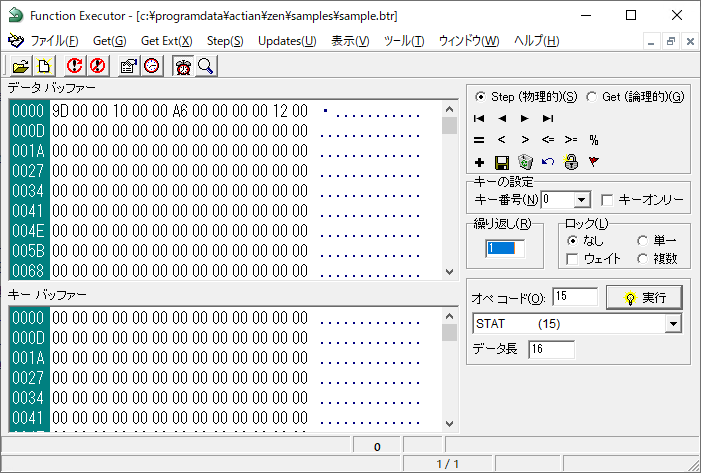This screenshot has height=473, width=701.
Task: Click the data buffer vertical scrollbar
Action: click(449, 190)
